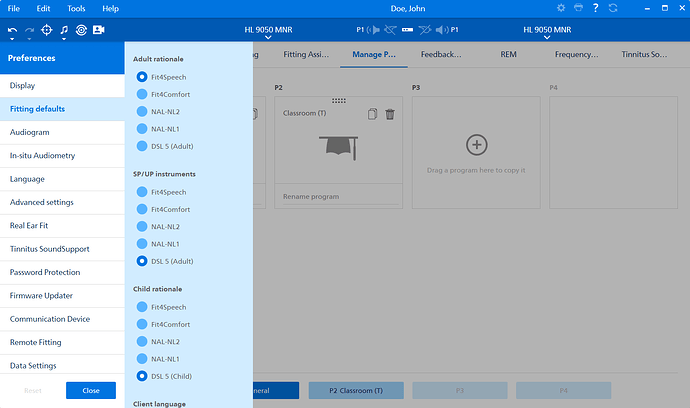Open the Help menu
Screen dimensions: 690x408
pos(110,8)
